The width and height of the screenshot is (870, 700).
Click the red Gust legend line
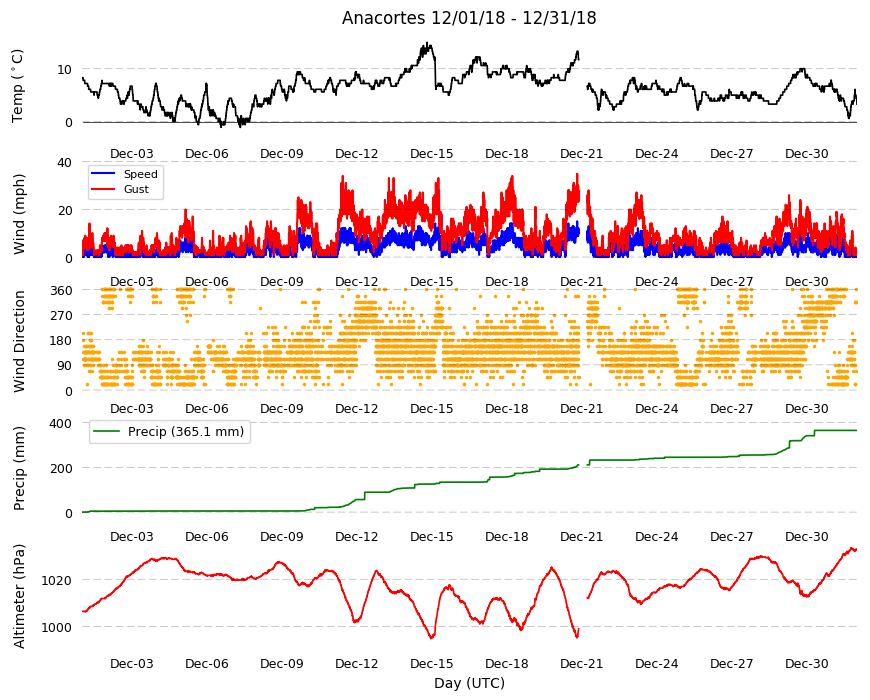103,189
